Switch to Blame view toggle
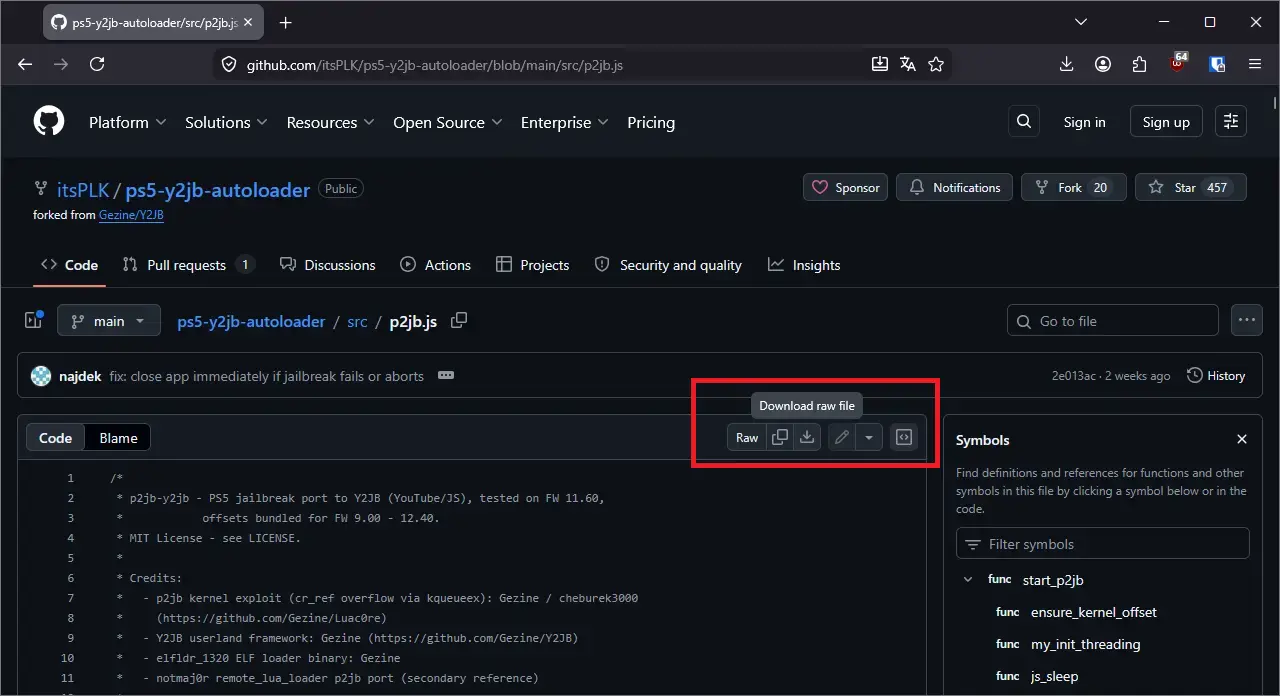1280x696 pixels. click(118, 438)
